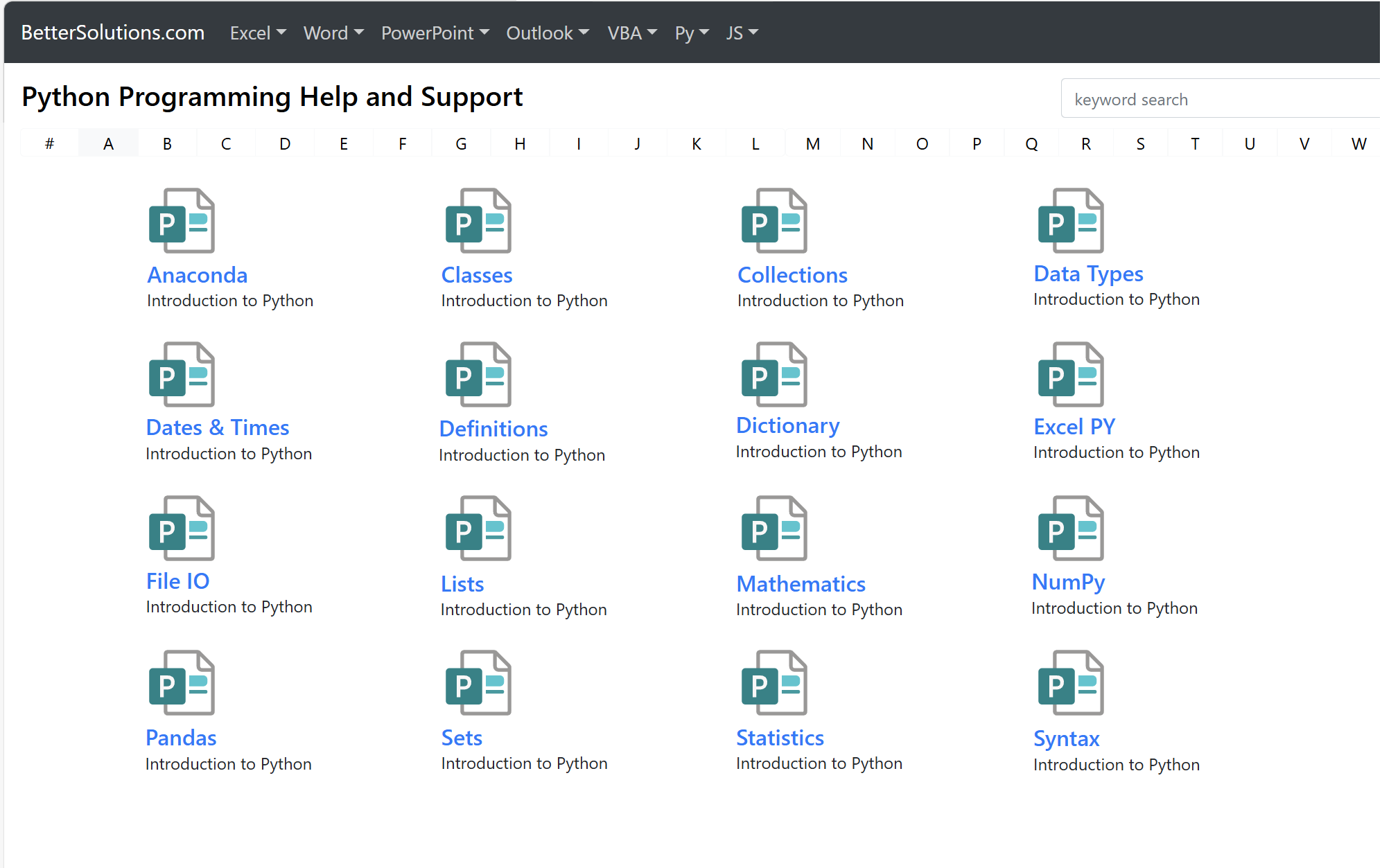This screenshot has width=1382, height=868.
Task: Open the Outlook dropdown menu
Action: (548, 33)
